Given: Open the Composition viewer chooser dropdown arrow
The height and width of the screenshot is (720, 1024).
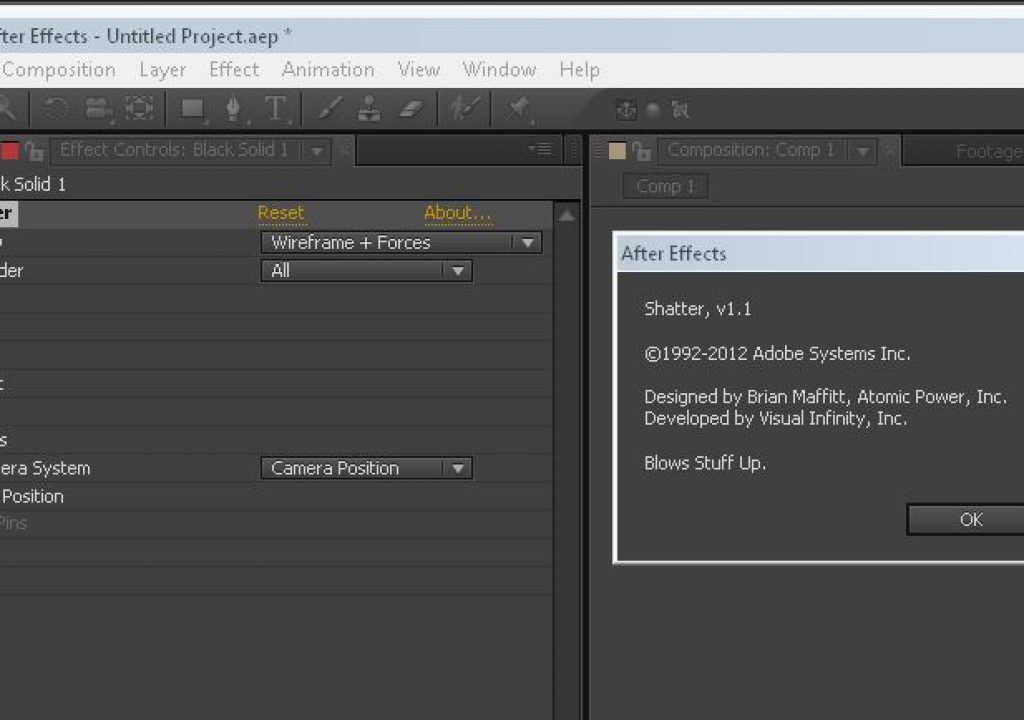Looking at the screenshot, I should [863, 152].
